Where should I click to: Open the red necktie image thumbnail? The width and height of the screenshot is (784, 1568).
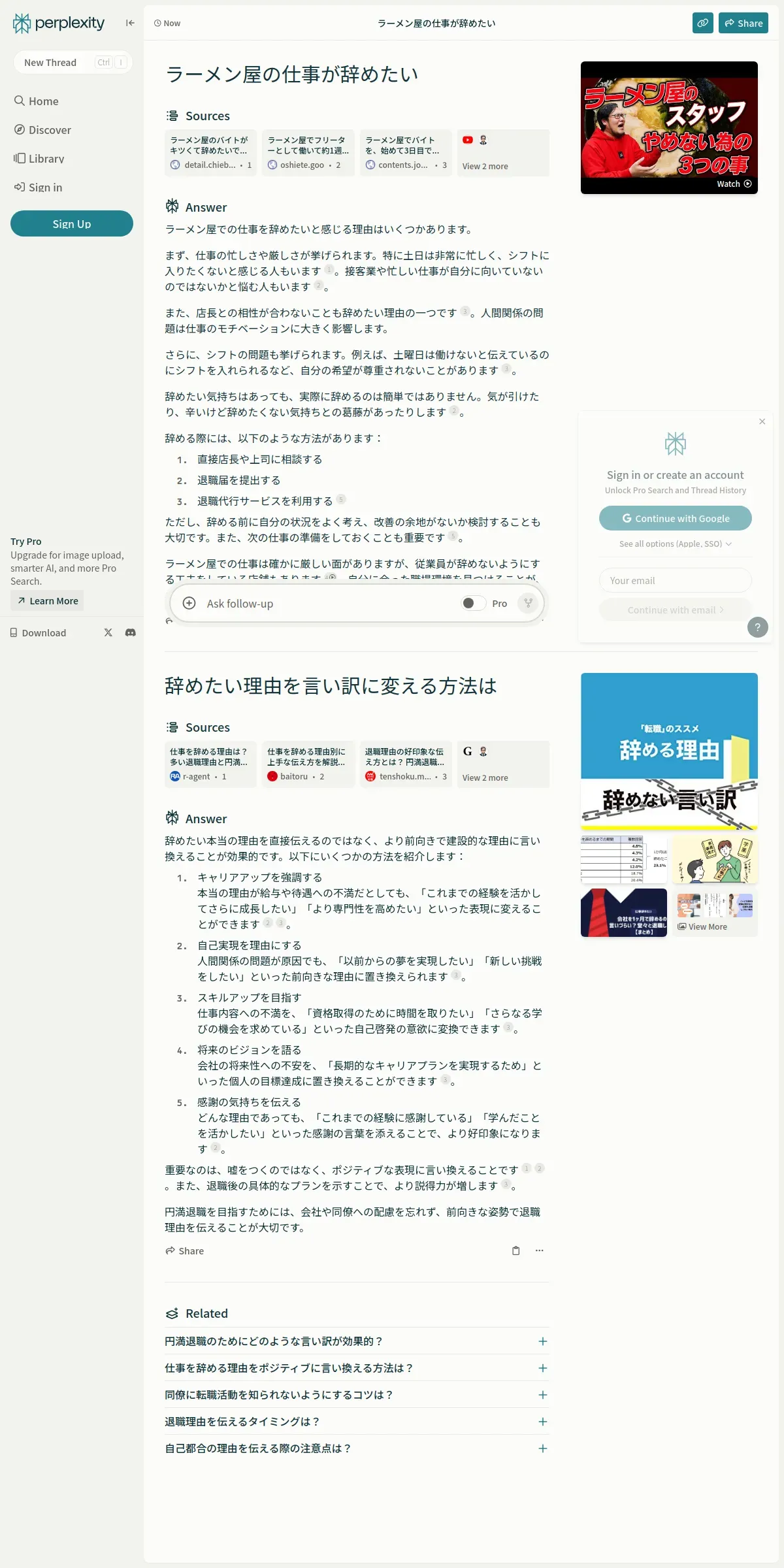point(624,913)
